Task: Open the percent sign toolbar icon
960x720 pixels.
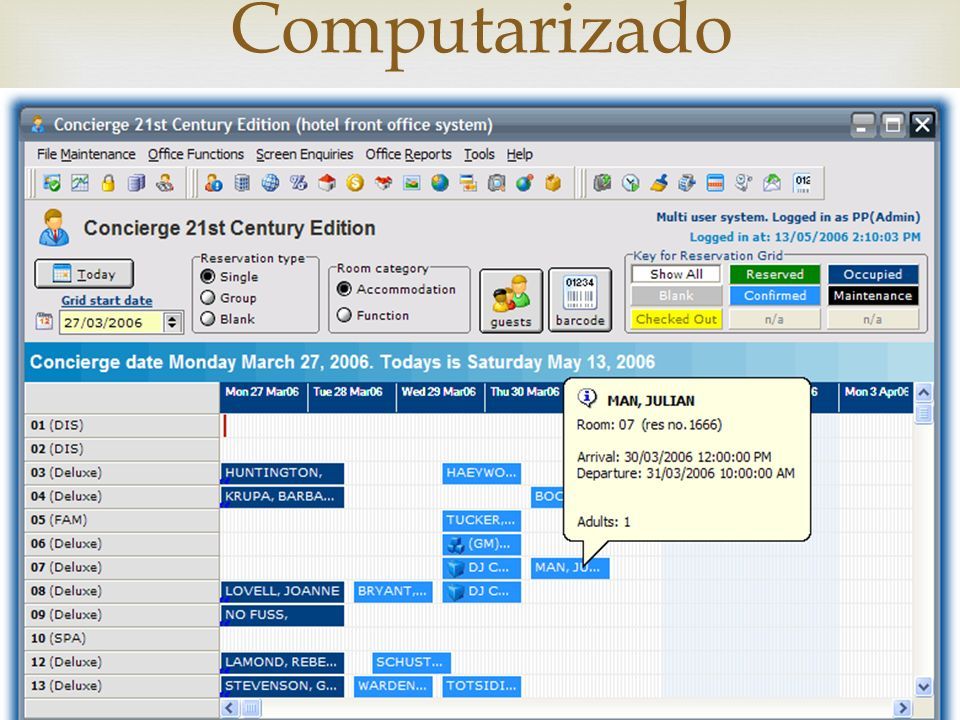Action: (x=299, y=182)
